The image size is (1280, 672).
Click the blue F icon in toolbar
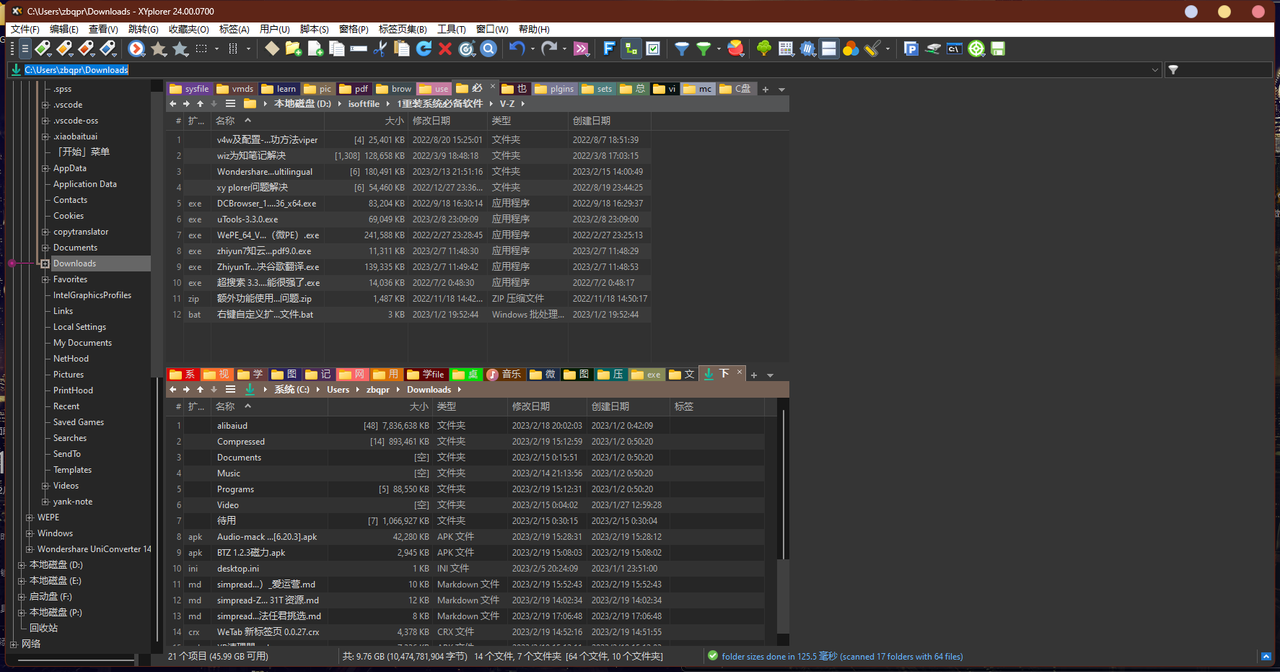click(x=609, y=48)
